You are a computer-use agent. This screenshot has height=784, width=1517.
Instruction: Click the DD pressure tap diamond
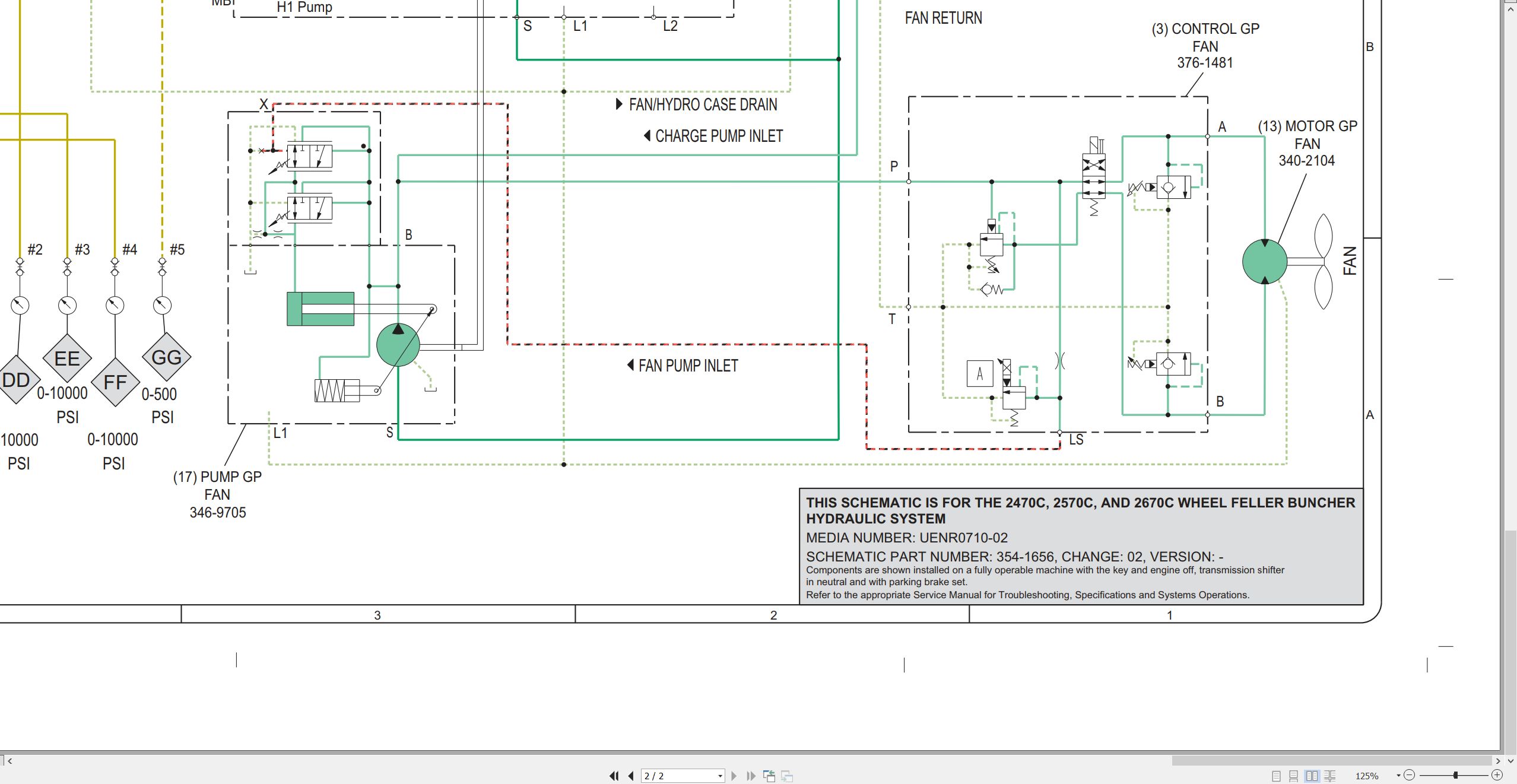(16, 380)
